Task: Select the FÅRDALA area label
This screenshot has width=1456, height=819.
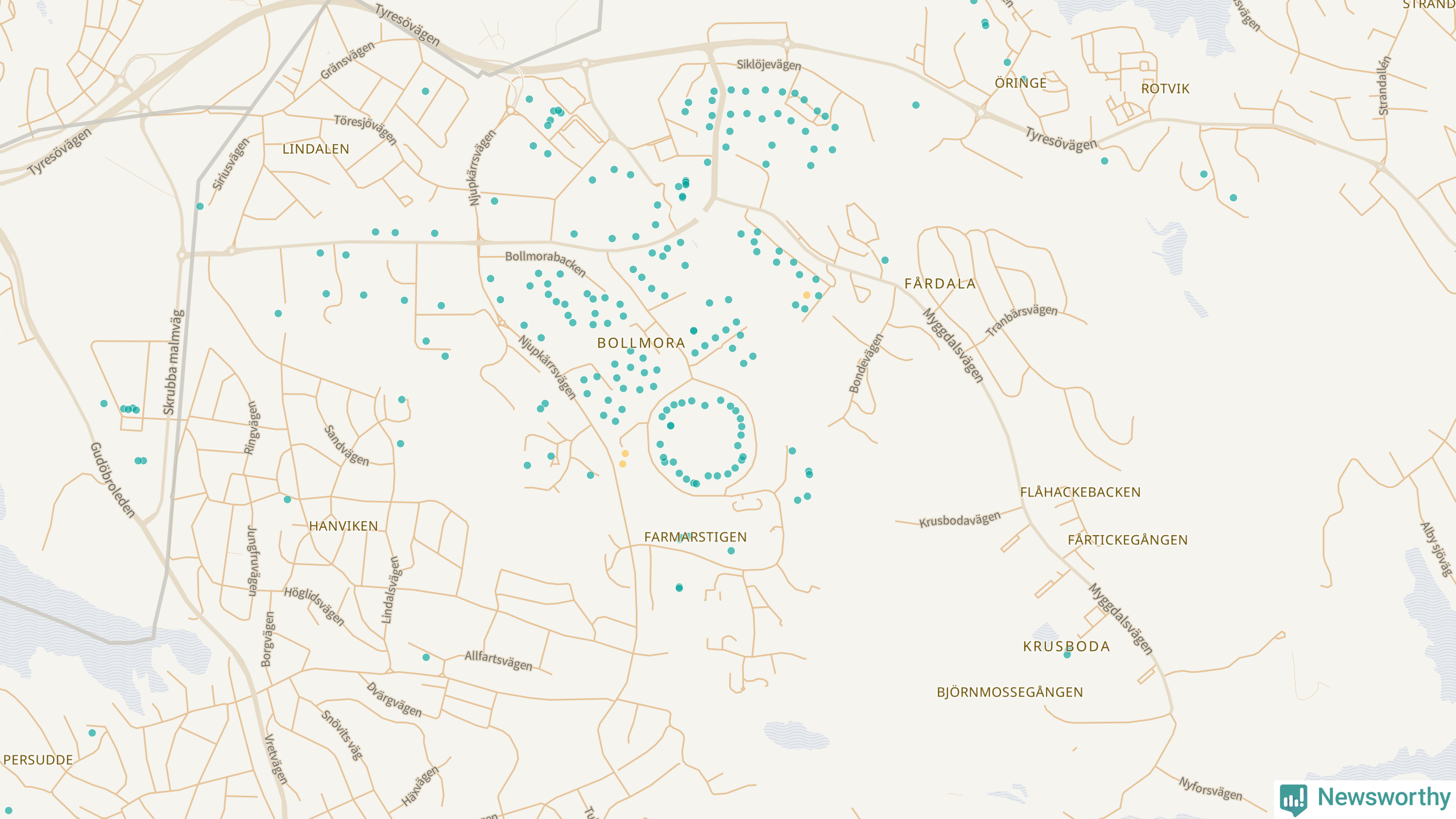Action: [940, 284]
